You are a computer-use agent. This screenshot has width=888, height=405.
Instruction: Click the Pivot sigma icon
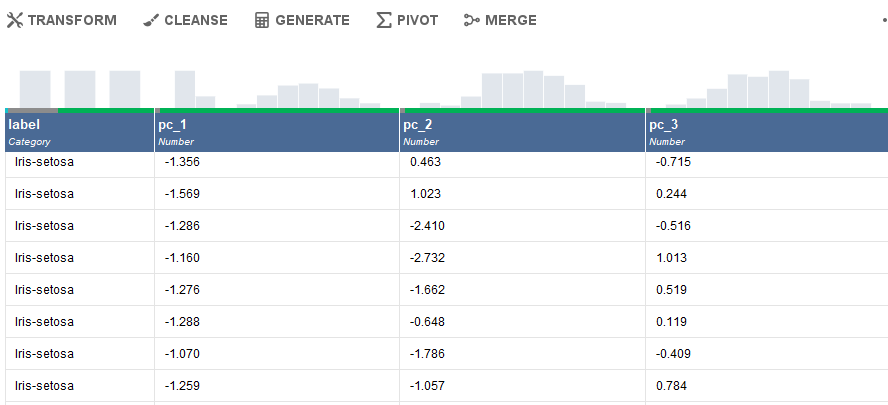[384, 20]
